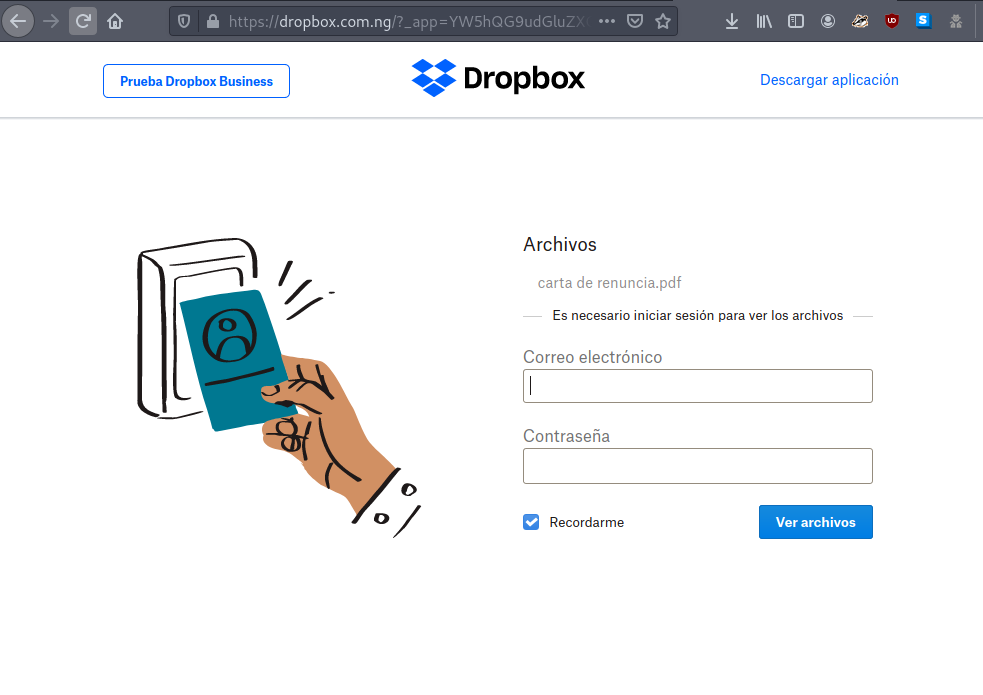983x695 pixels.
Task: Click the hand with ID card illustration
Action: pyautogui.click(x=279, y=387)
